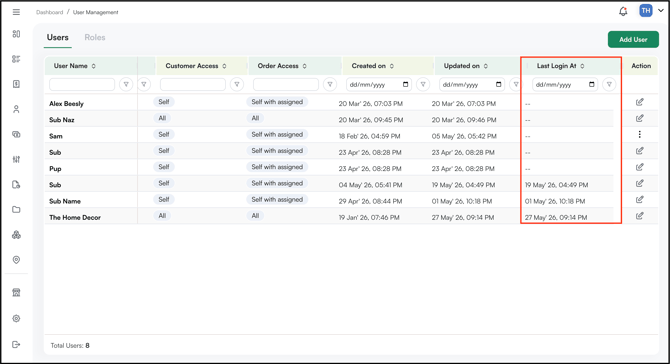Click the '18 Feb' 26, 04:59 PM' created date
This screenshot has height=364, width=670.
370,136
